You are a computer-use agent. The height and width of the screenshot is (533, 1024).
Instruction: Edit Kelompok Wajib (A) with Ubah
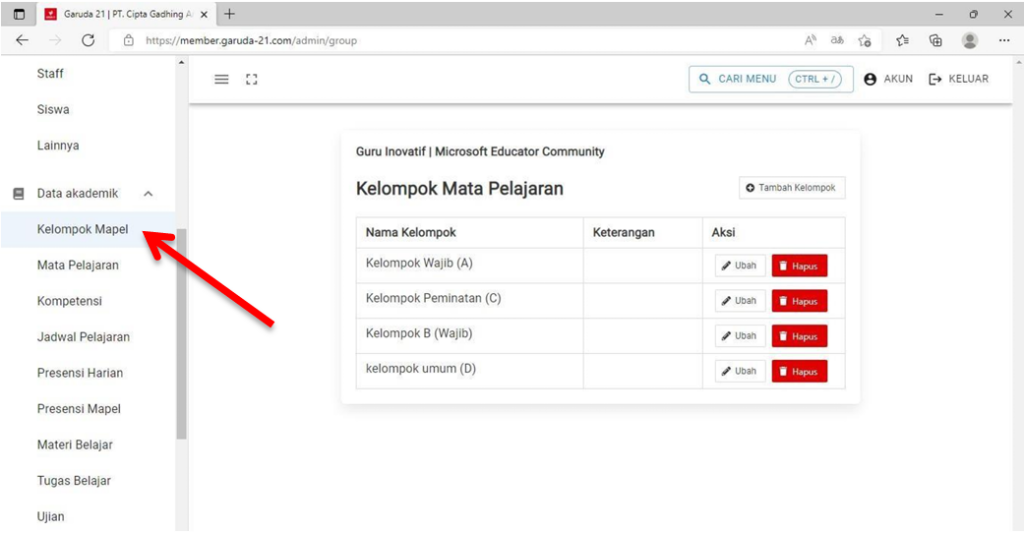pyautogui.click(x=739, y=266)
